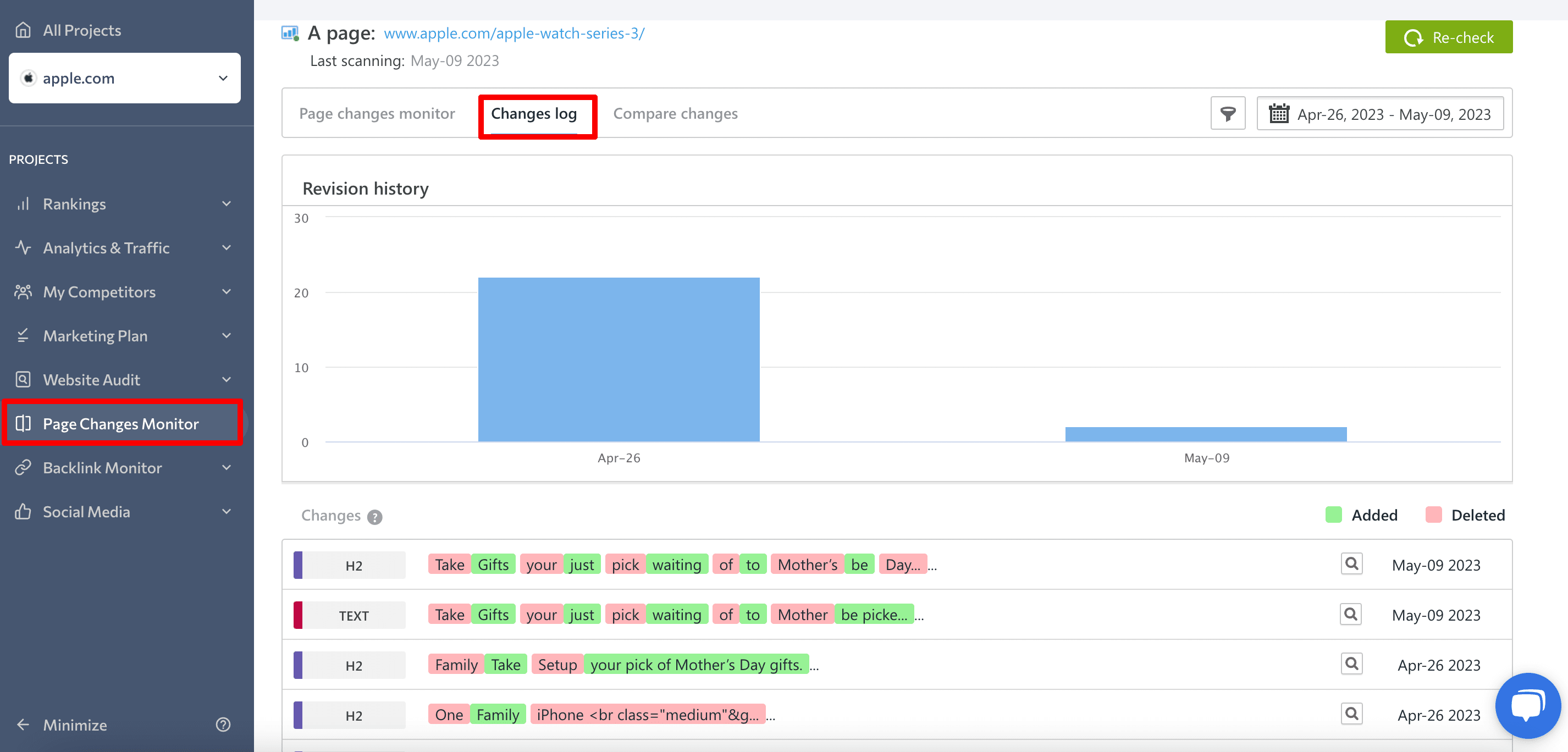Click the Changes help question mark icon
Viewport: 1568px width, 752px height.
point(375,517)
